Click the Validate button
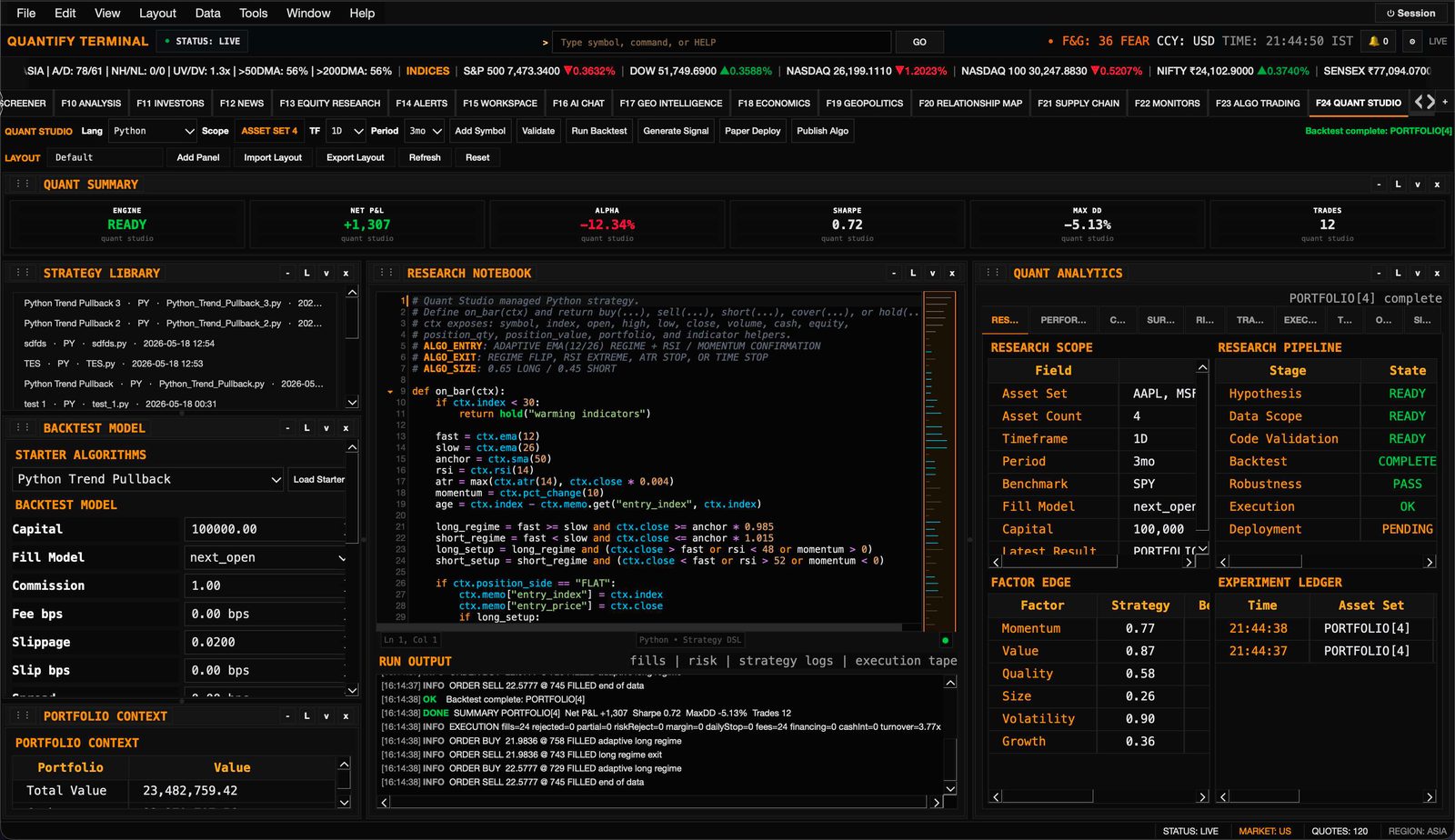The height and width of the screenshot is (840, 1455). coord(538,131)
